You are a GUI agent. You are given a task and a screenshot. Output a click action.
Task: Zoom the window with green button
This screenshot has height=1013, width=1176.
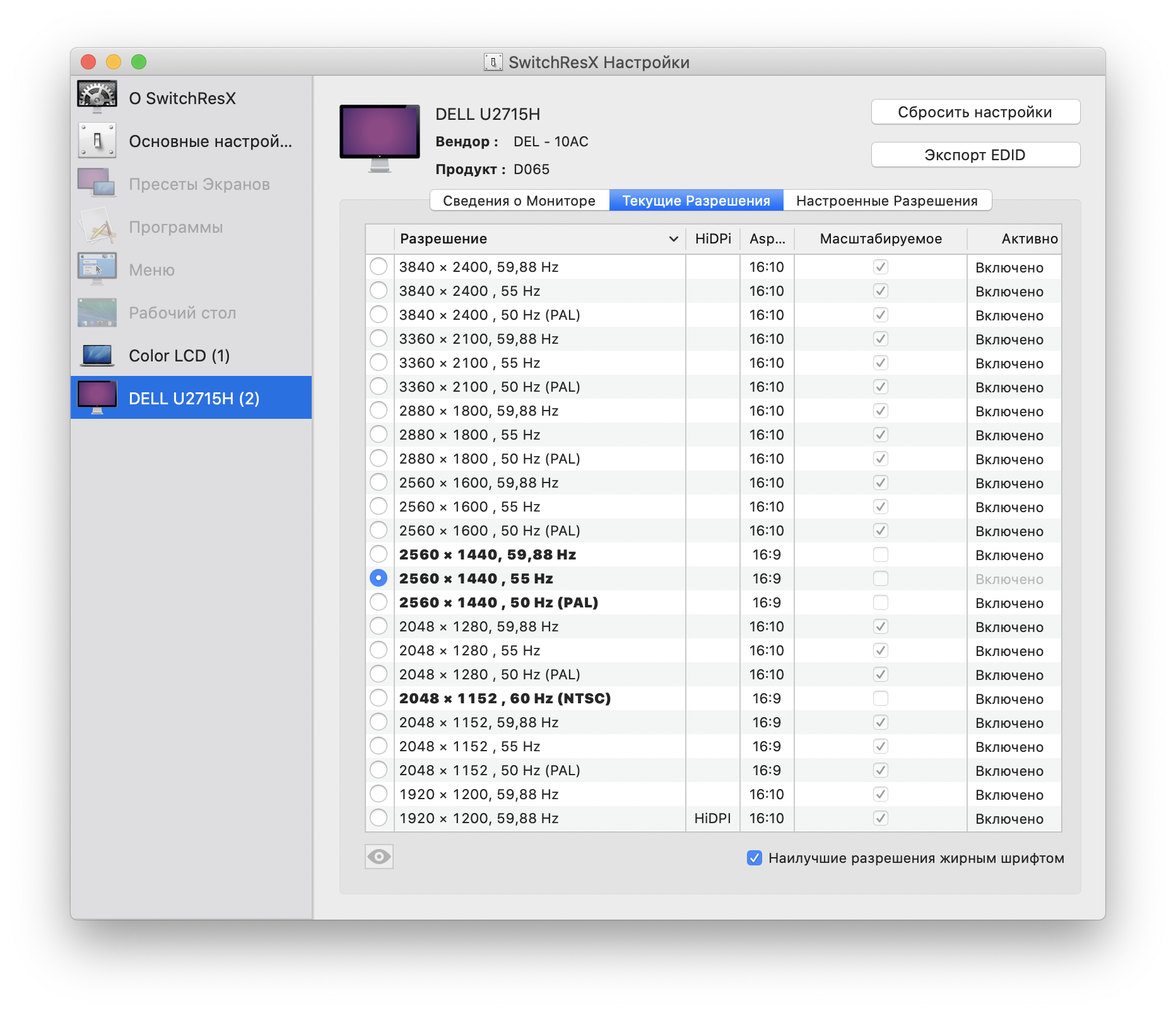pos(139,62)
